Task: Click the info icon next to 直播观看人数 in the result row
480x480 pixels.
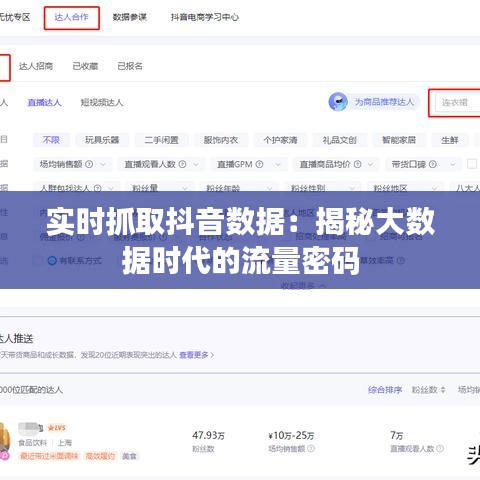Action: (440, 449)
